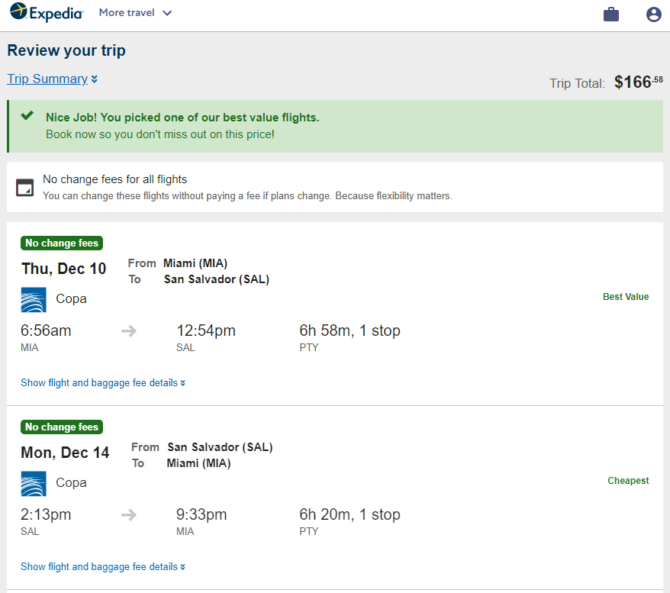The image size is (670, 593).
Task: Click the Best Value label
Action: coord(626,296)
